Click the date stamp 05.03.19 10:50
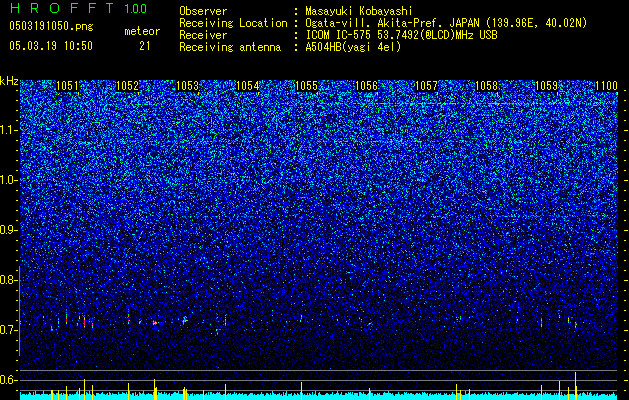629x400 pixels. [x=51, y=46]
